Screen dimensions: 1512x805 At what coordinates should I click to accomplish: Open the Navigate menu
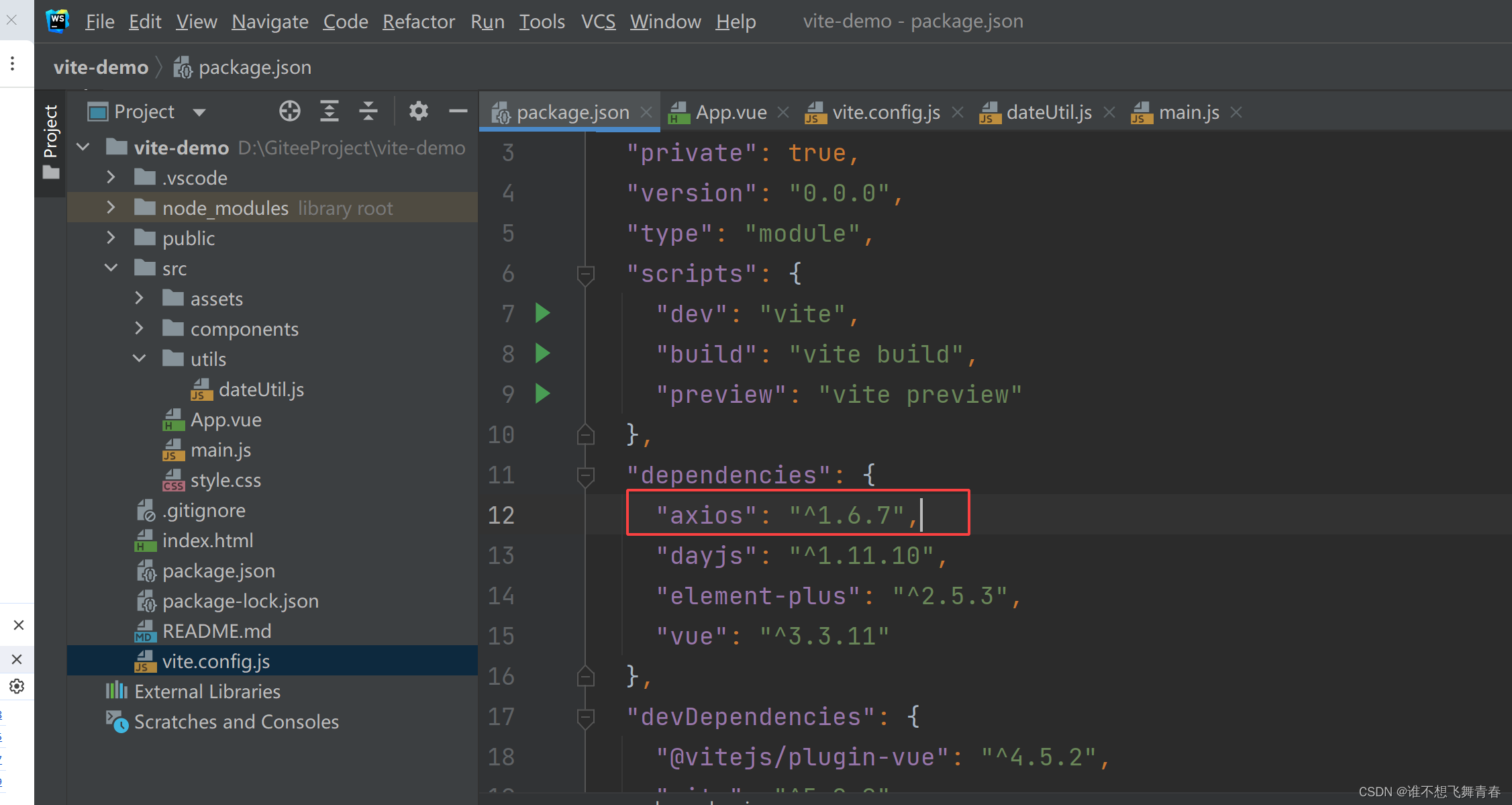[270, 21]
